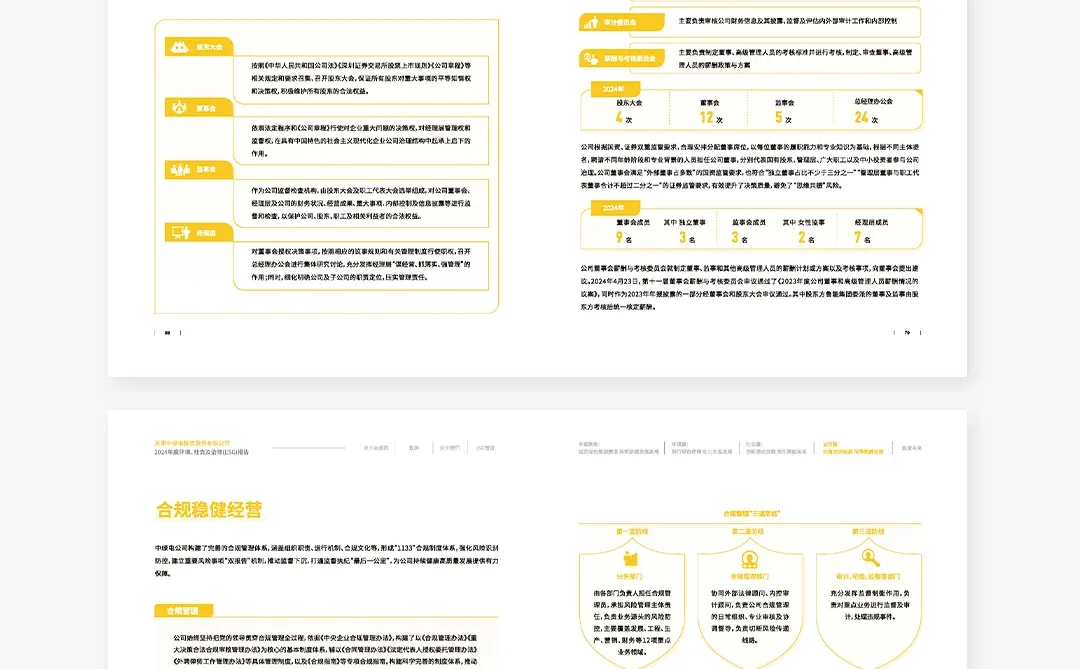The image size is (1080, 669).
Task: Click the 业务部门 shield icon under 第一道防线
Action: click(x=629, y=557)
